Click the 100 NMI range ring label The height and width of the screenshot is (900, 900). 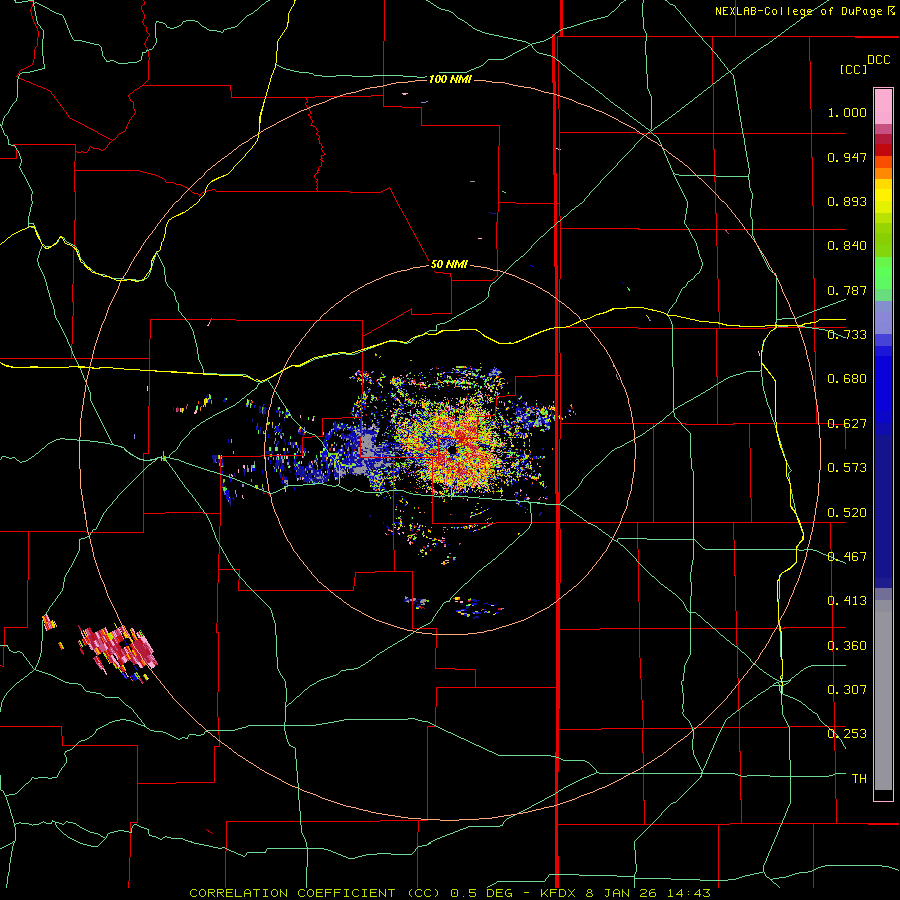point(450,79)
